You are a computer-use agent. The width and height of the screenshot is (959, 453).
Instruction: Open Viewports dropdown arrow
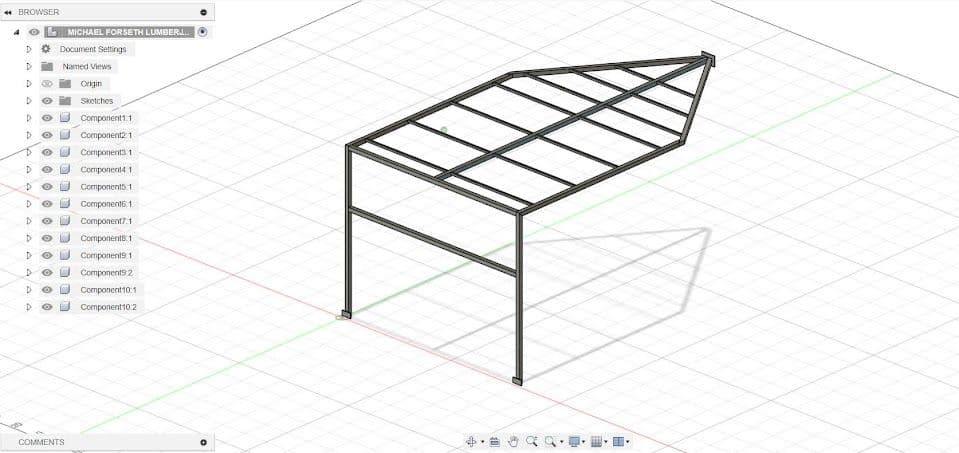tap(628, 442)
